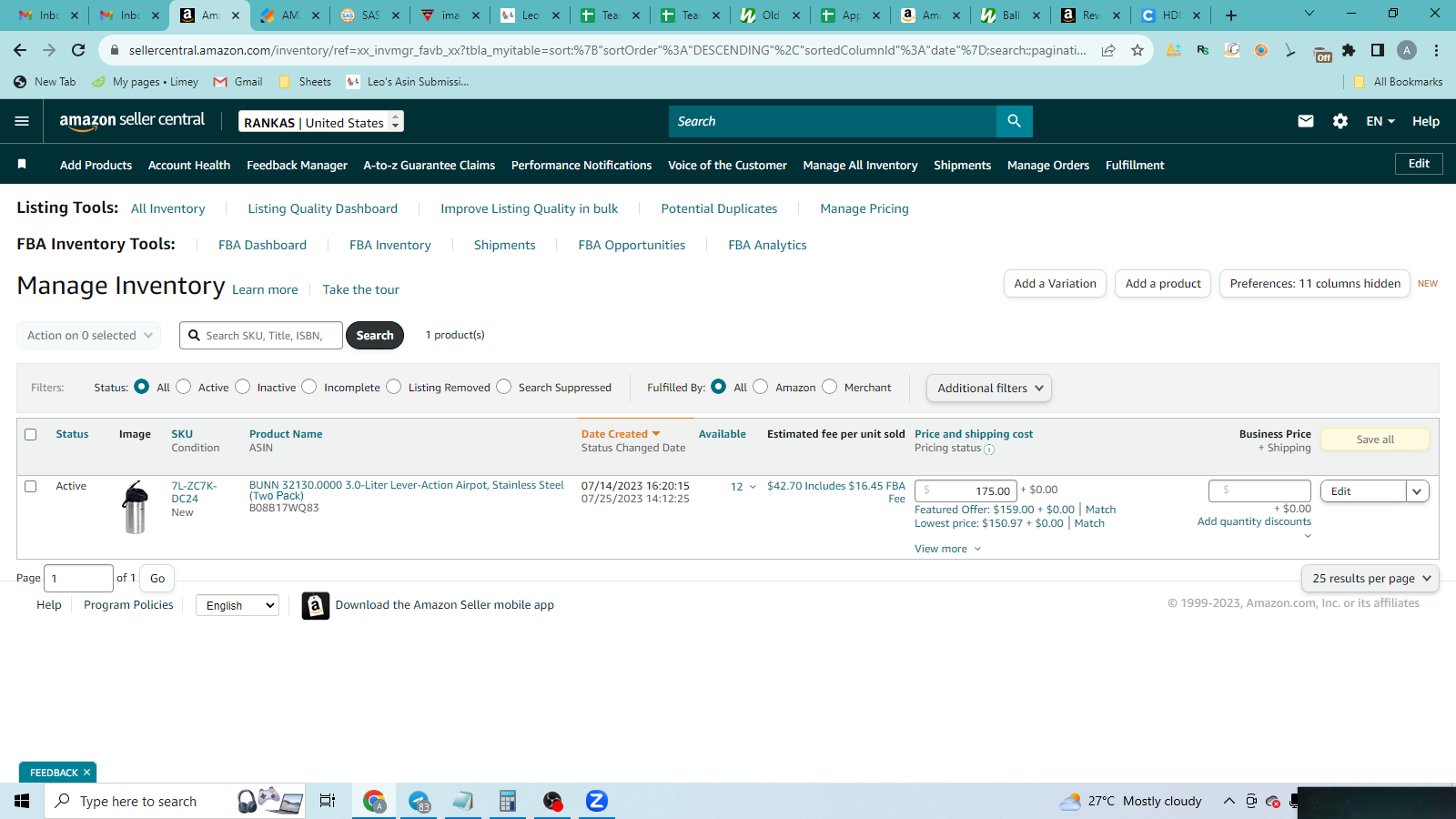Select the Search Suppressed status filter
Image resolution: width=1456 pixels, height=819 pixels.
(x=503, y=386)
